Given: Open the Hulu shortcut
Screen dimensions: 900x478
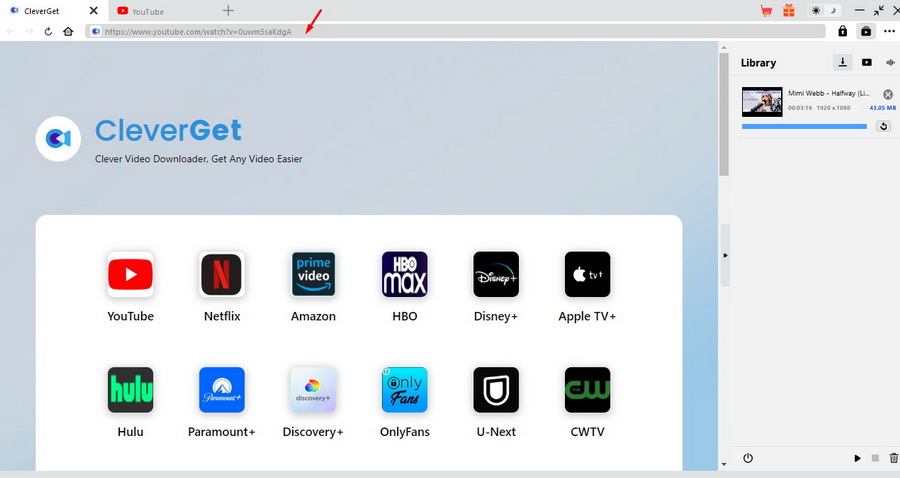Looking at the screenshot, I should [x=130, y=390].
